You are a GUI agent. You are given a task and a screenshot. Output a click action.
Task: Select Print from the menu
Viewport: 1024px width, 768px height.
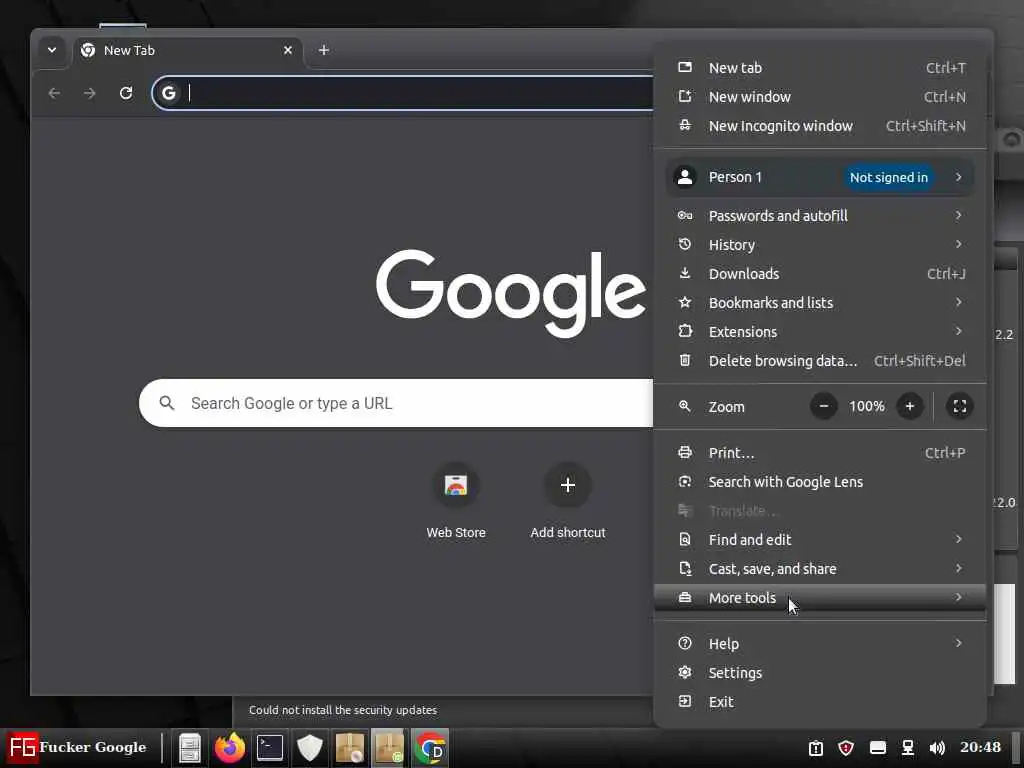(x=820, y=453)
